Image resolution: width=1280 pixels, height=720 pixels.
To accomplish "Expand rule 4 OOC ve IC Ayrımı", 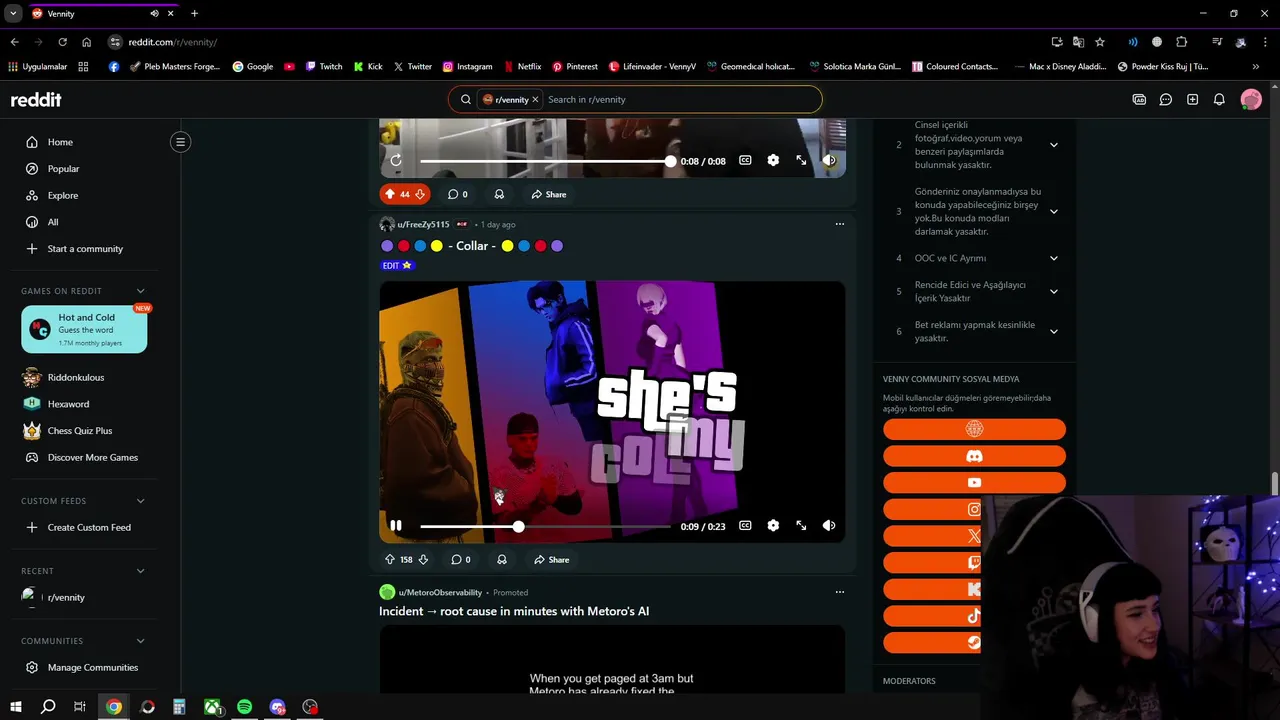I will [1054, 258].
